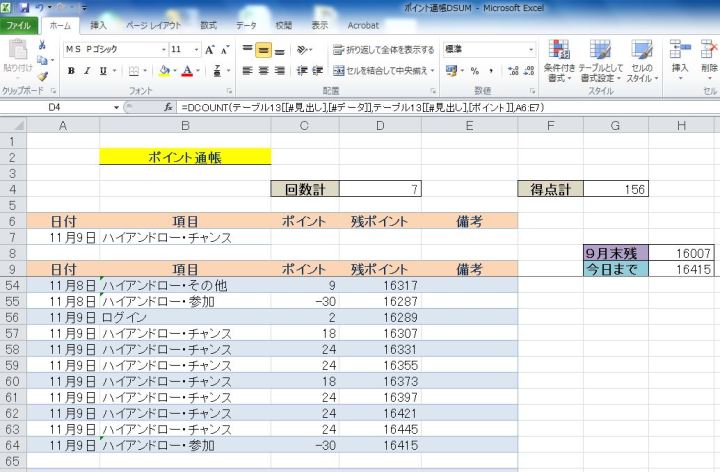This screenshot has height=472, width=720.
Task: Switch to the Page Layout ribbon tab
Action: coord(152,24)
